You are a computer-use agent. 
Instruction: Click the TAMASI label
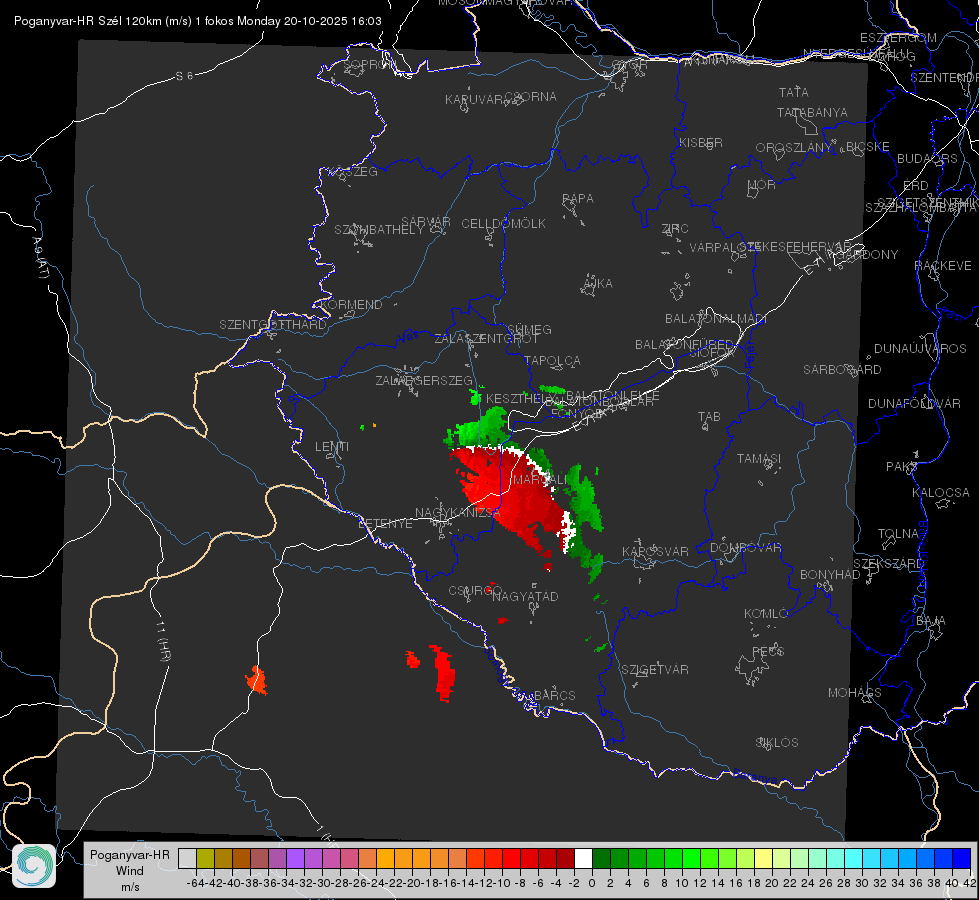[x=759, y=459]
